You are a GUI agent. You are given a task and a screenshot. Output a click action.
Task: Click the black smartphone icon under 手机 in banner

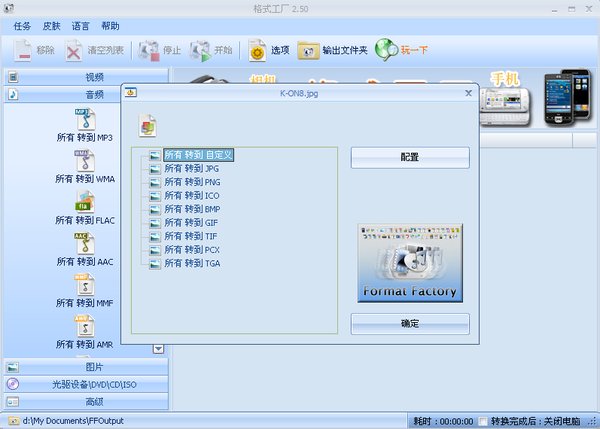567,98
